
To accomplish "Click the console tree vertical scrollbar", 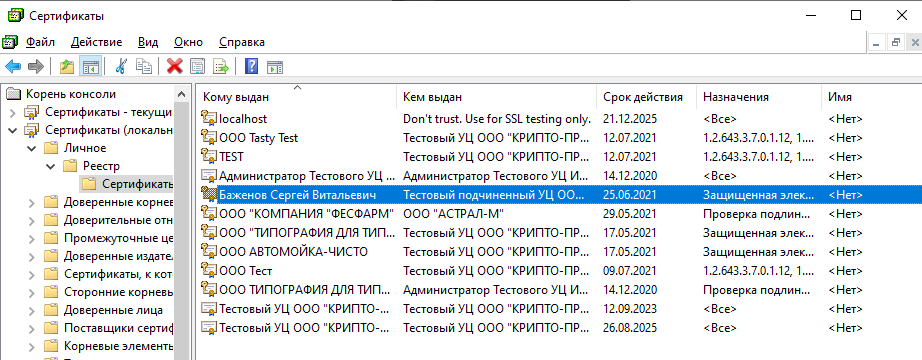I will 183,222.
